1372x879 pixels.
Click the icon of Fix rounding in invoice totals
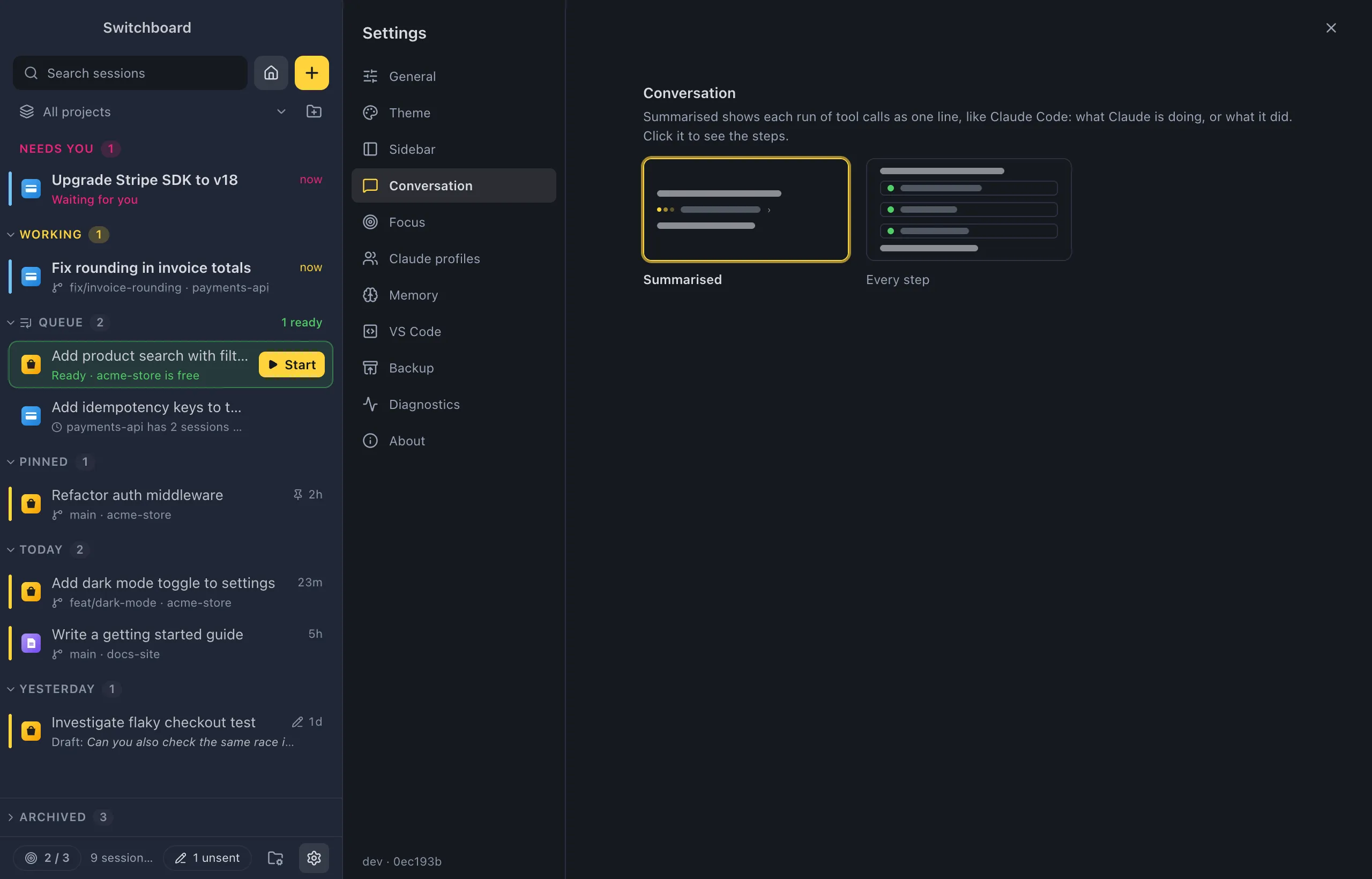click(31, 276)
